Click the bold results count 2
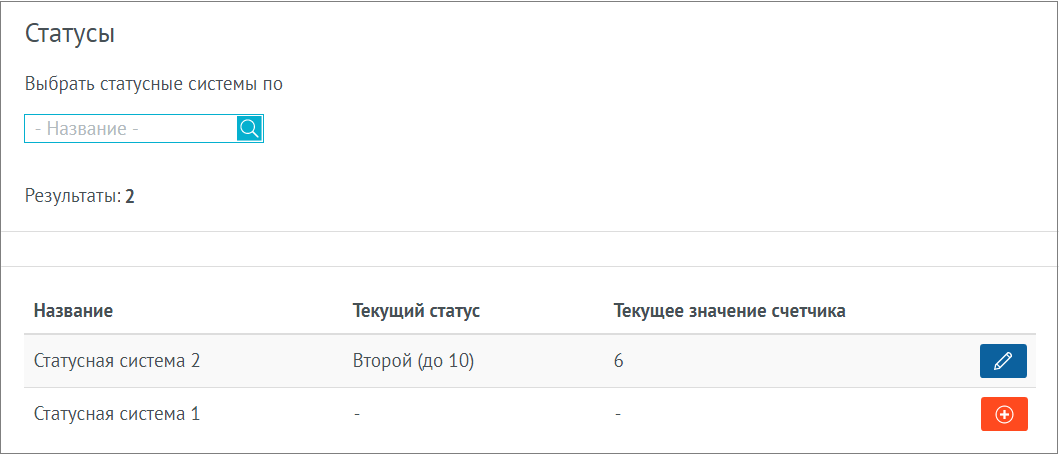Image resolution: width=1059 pixels, height=455 pixels. pyautogui.click(x=130, y=197)
